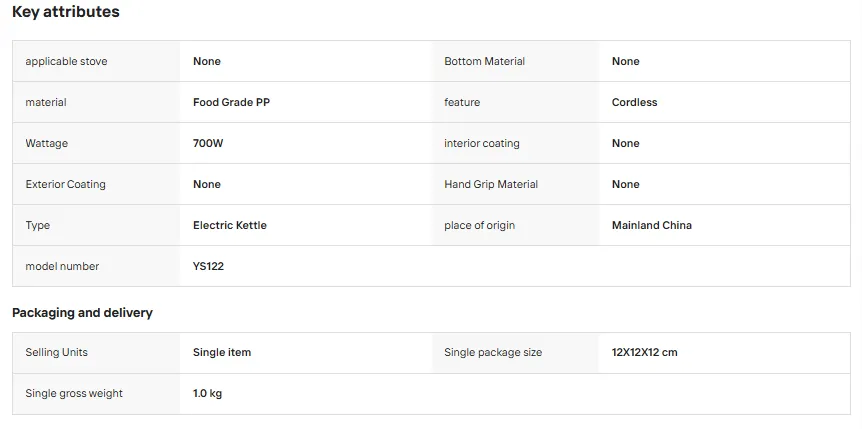Click the Key attributes heading
This screenshot has width=862, height=429.
pyautogui.click(x=66, y=12)
